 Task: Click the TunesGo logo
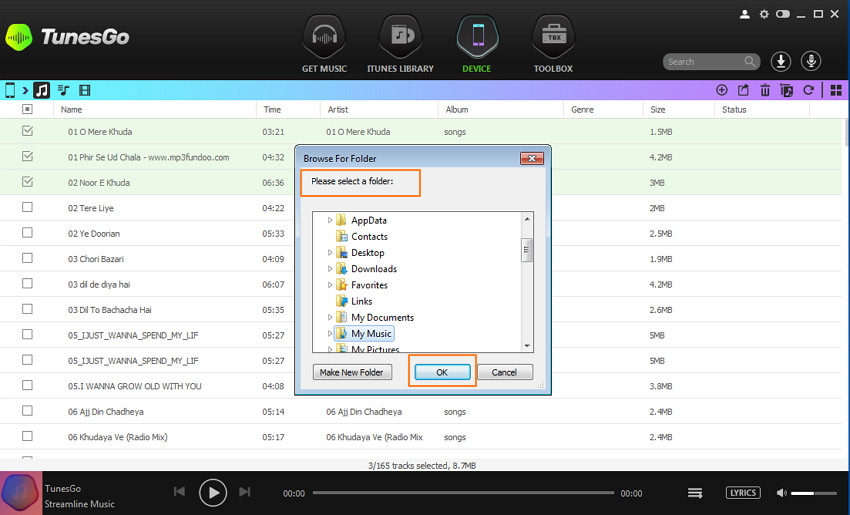tap(67, 37)
